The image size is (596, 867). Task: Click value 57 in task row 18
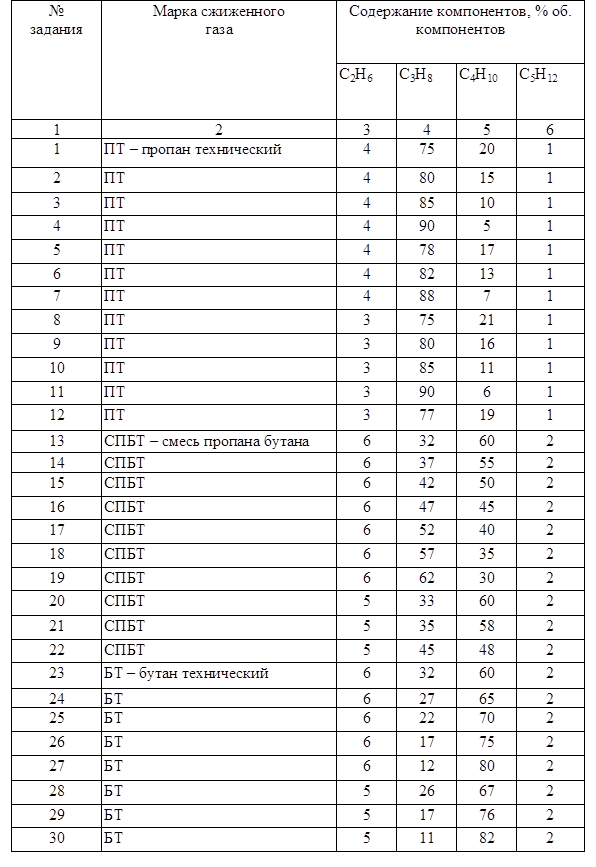(426, 554)
